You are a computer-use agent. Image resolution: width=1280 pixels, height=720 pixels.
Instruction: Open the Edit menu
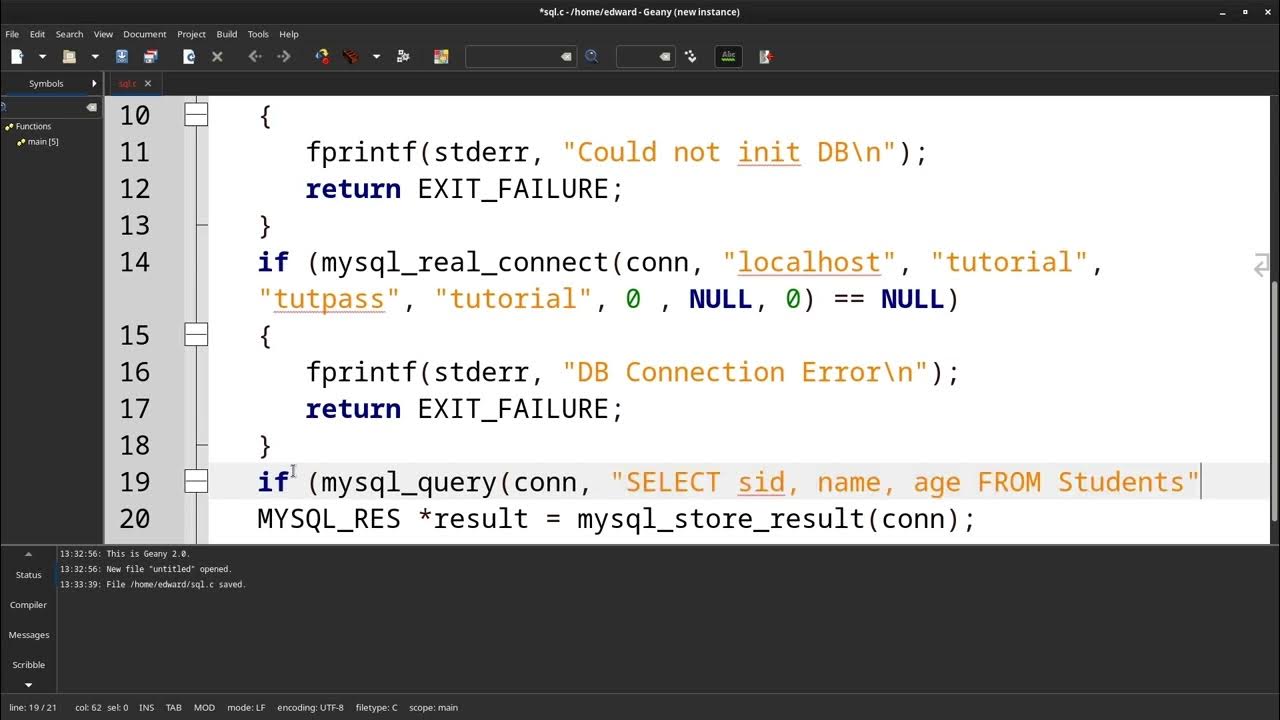[x=37, y=34]
